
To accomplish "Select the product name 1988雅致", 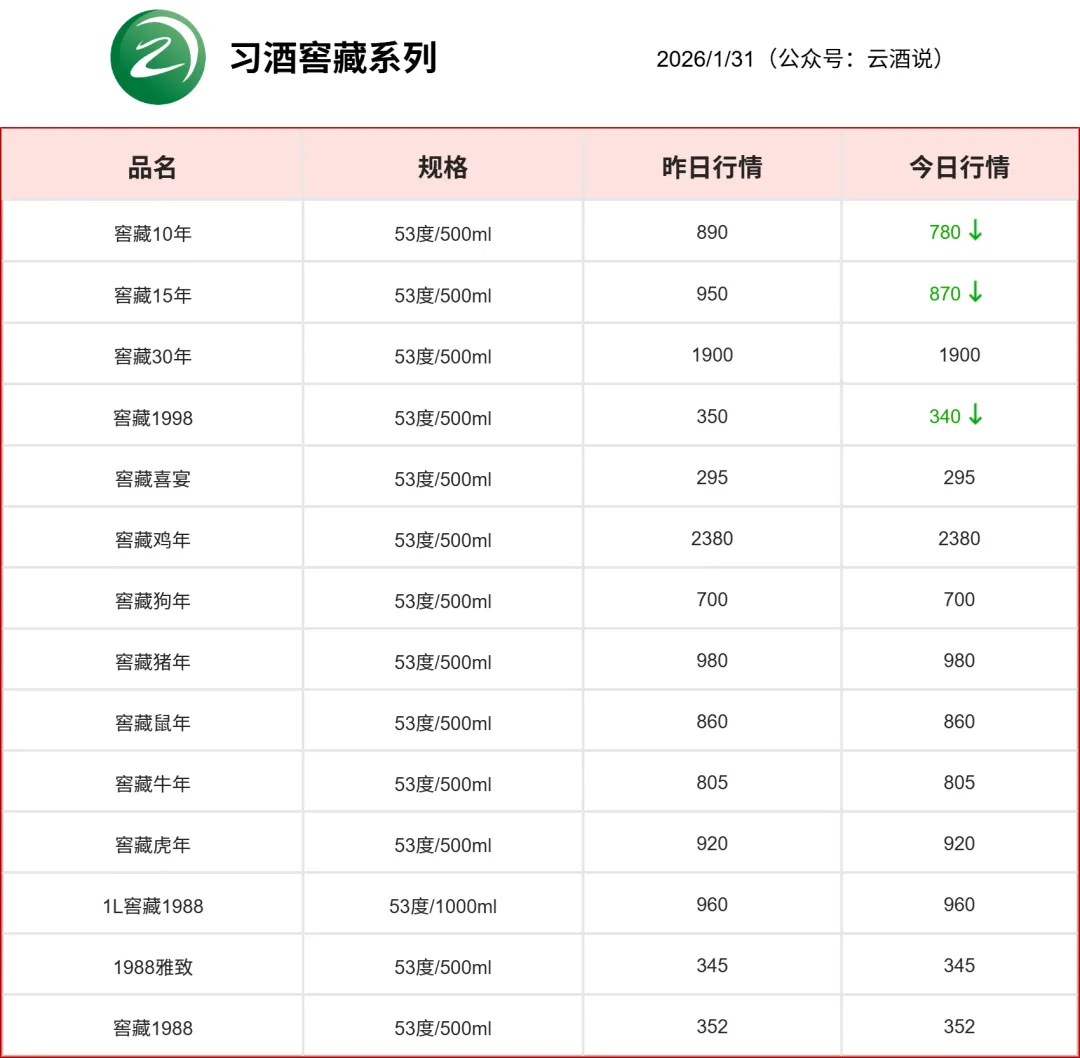I will [x=152, y=967].
